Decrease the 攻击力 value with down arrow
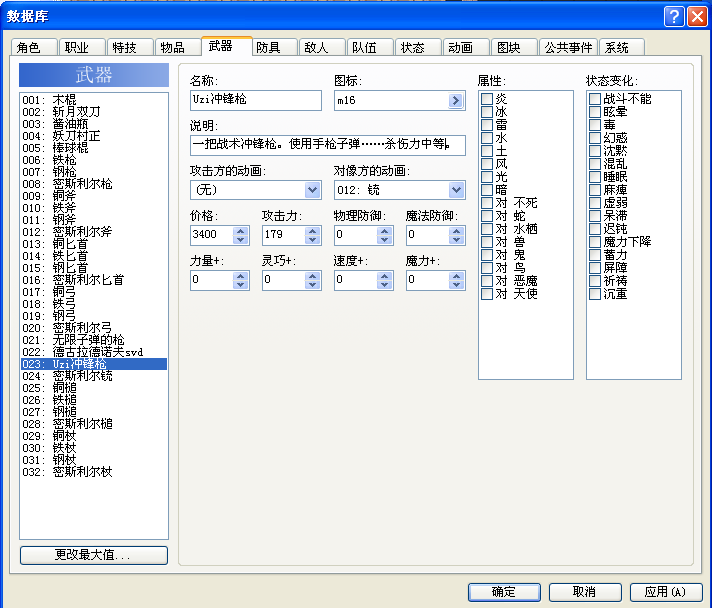This screenshot has width=712, height=608. [x=312, y=240]
